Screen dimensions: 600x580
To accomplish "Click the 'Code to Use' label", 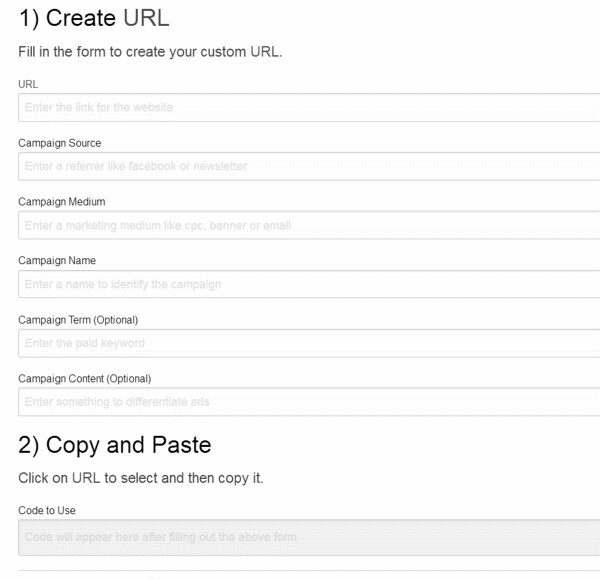I will [x=47, y=511].
